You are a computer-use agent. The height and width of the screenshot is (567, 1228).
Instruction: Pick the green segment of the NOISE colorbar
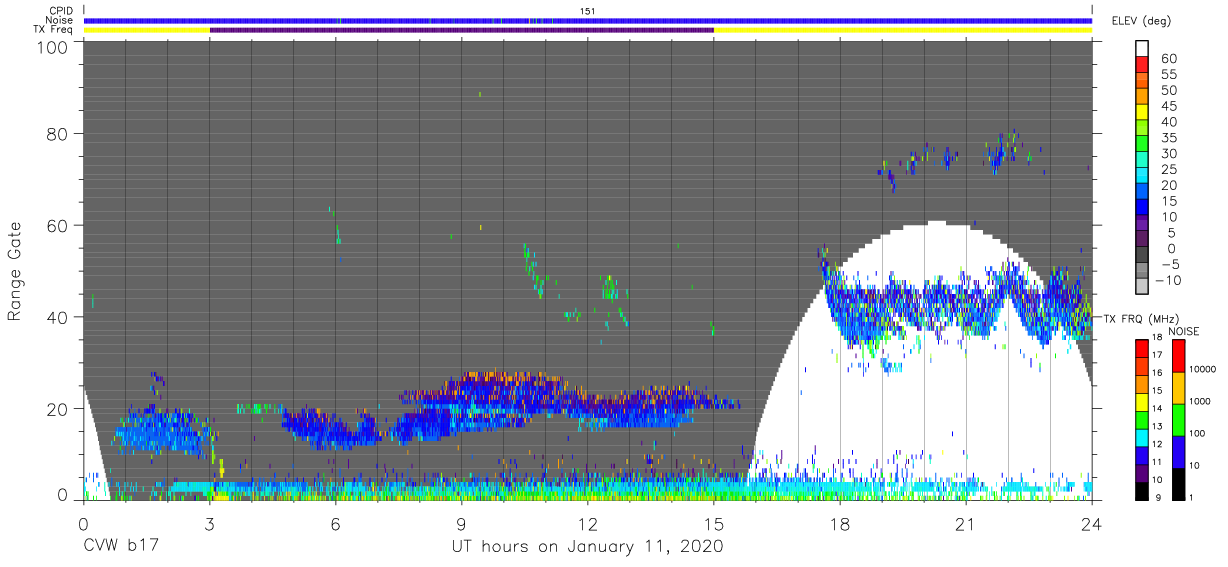[1179, 420]
